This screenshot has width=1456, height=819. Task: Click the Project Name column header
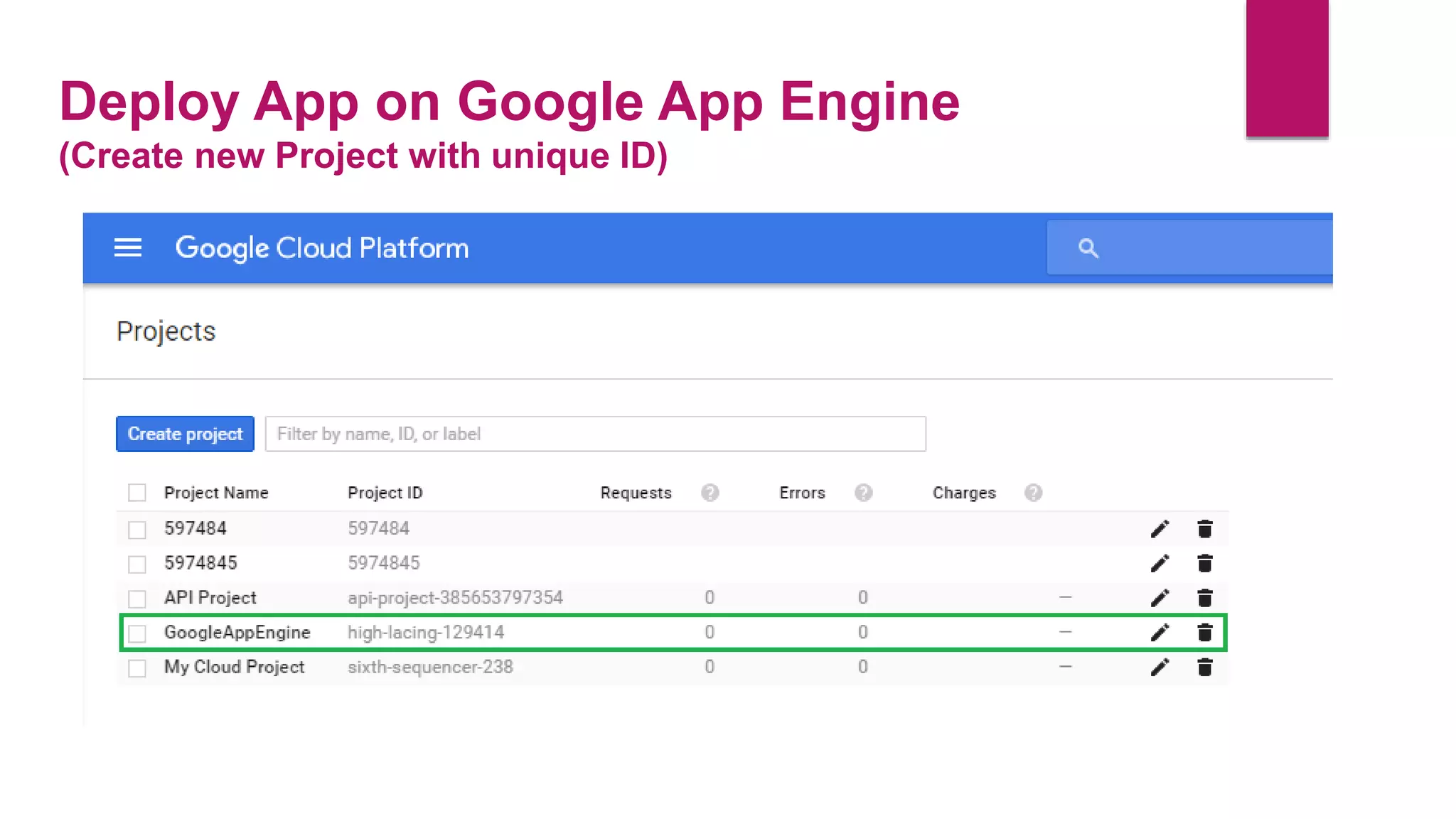[x=216, y=493]
